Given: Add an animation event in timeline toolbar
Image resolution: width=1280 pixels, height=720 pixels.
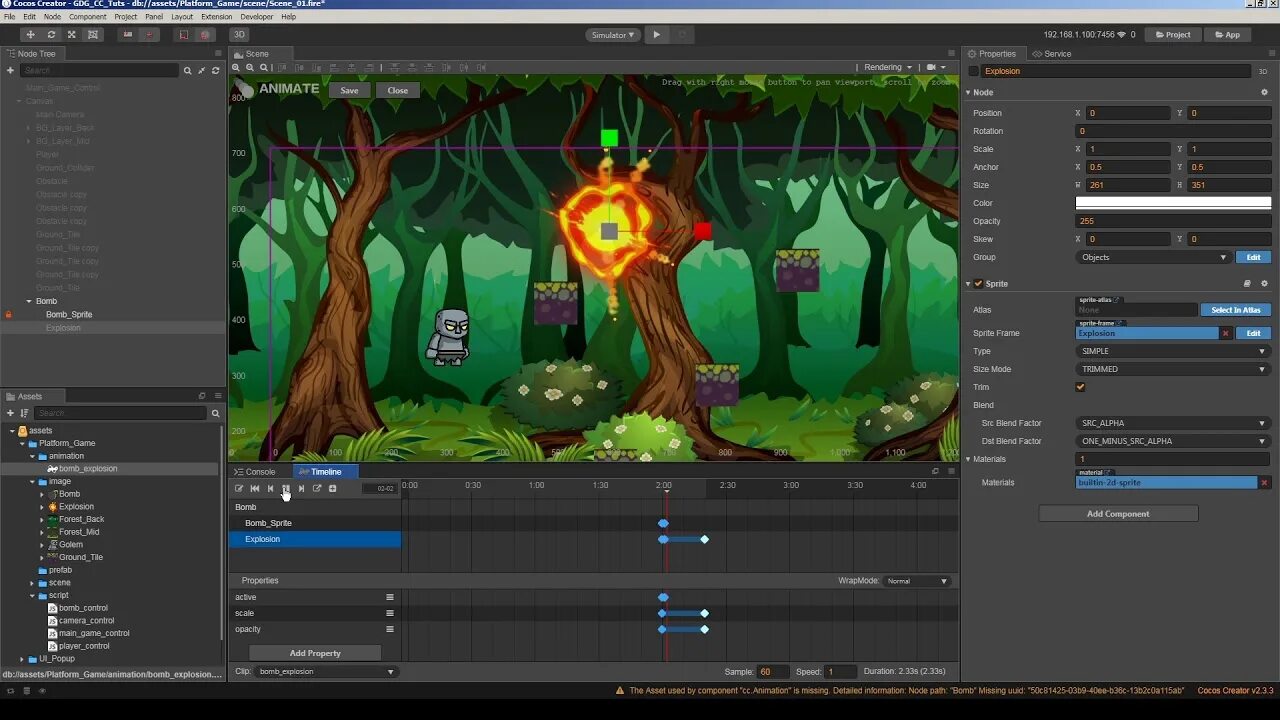Looking at the screenshot, I should coord(332,488).
